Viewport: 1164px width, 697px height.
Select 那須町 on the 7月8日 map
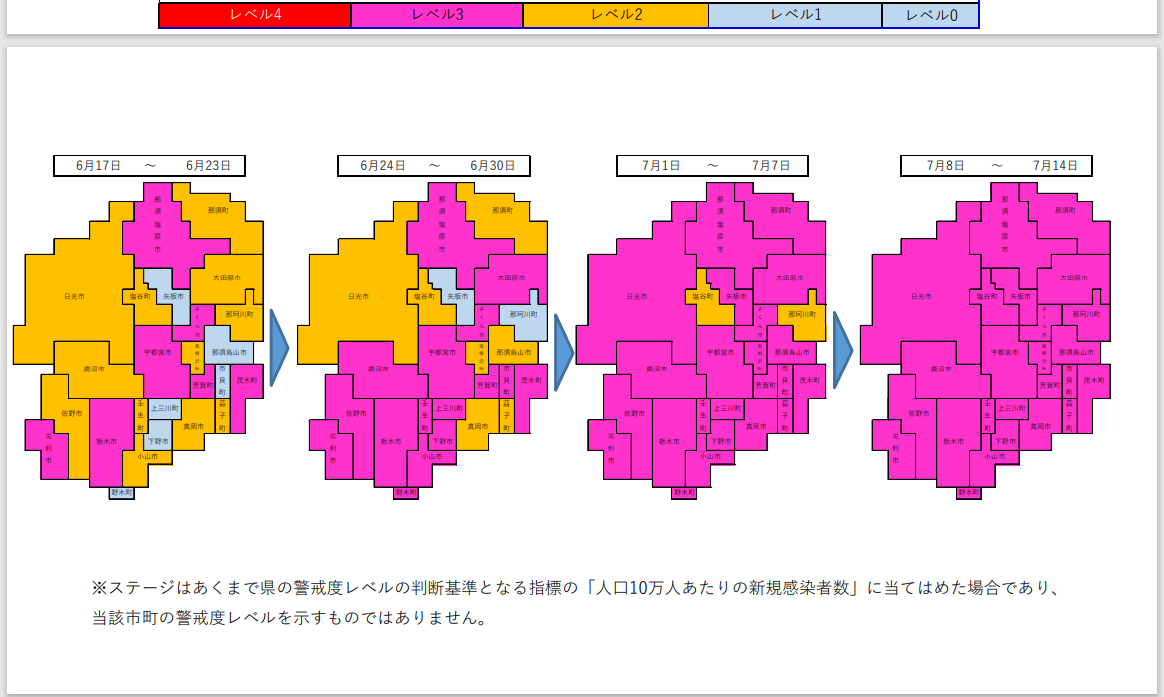1062,211
